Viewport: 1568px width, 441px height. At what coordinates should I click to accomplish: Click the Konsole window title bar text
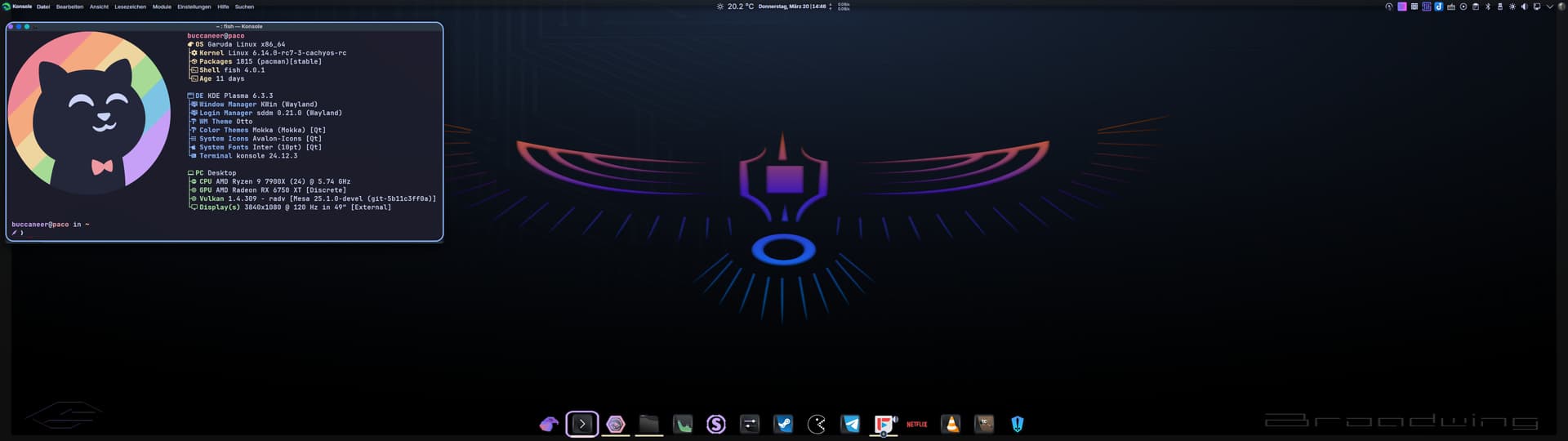239,26
